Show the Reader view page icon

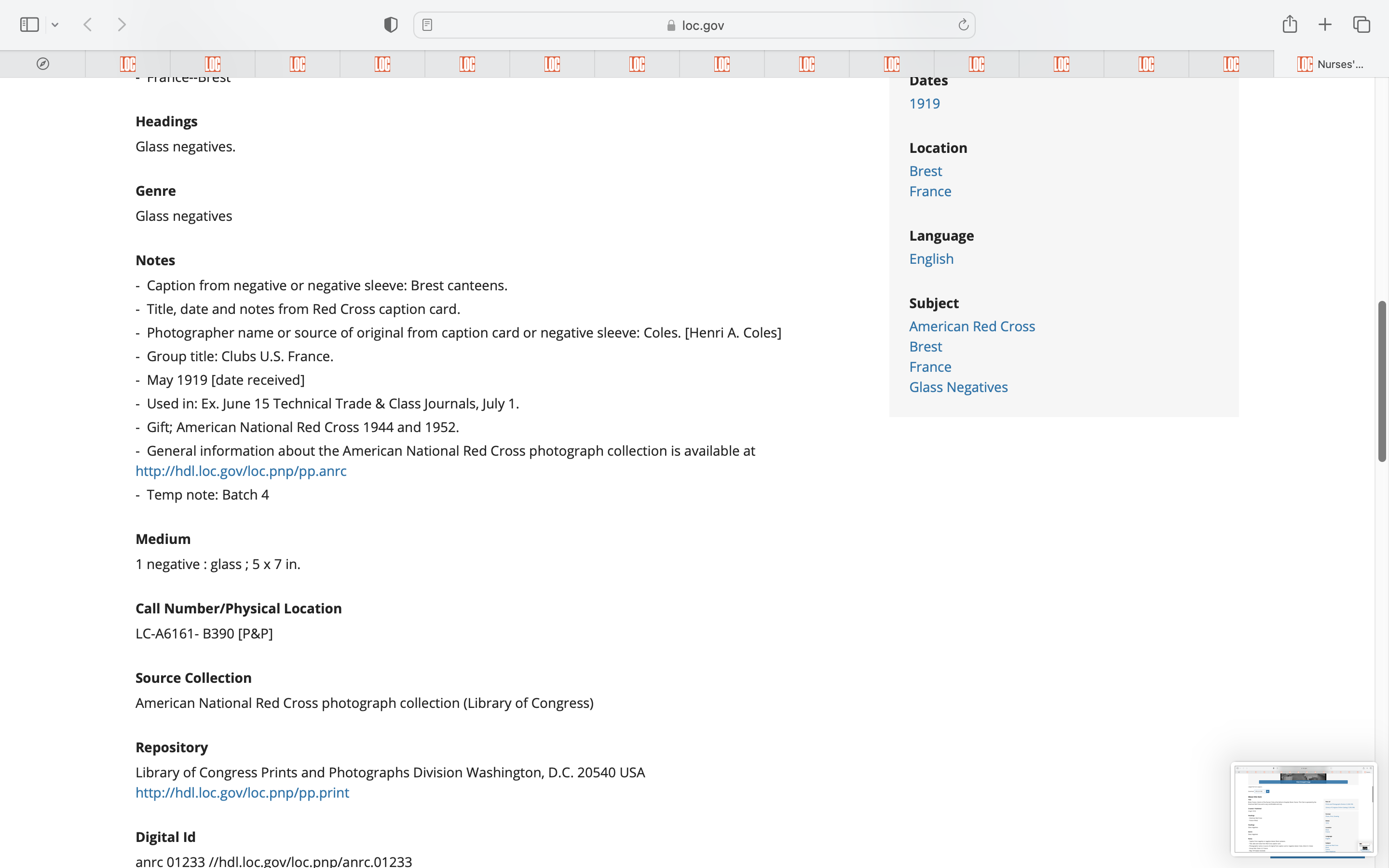pyautogui.click(x=427, y=25)
